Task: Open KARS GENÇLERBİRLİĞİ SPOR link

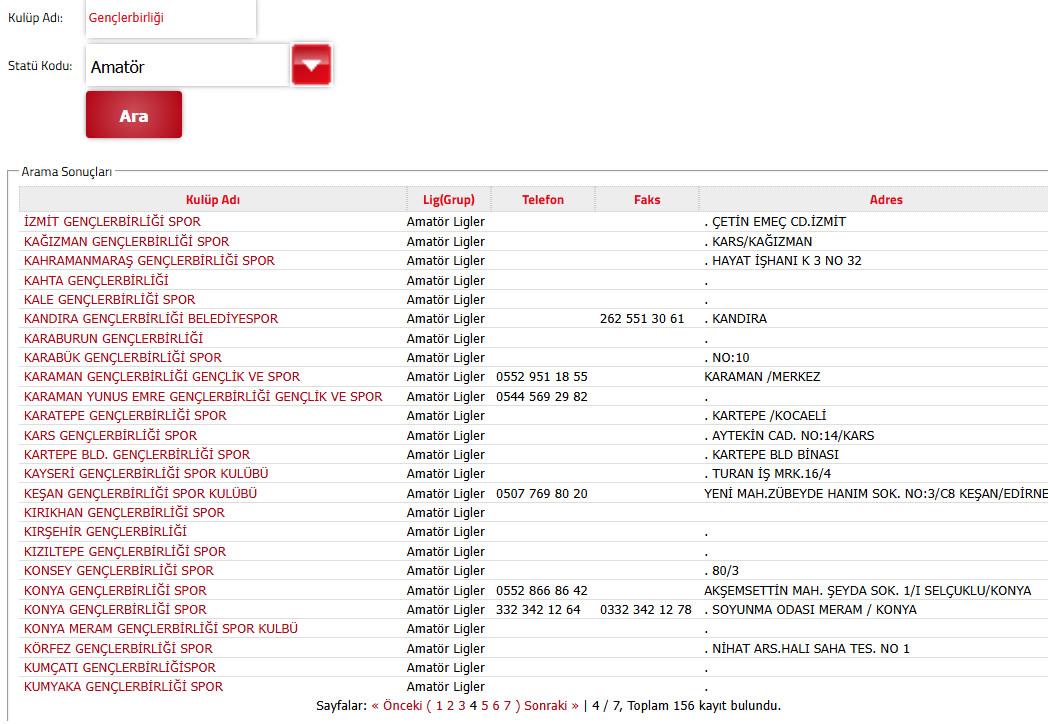Action: pyautogui.click(x=110, y=435)
